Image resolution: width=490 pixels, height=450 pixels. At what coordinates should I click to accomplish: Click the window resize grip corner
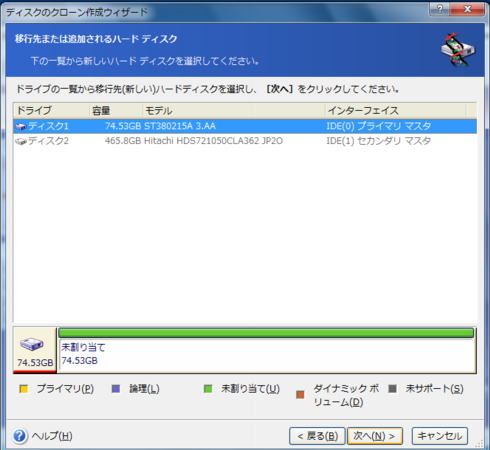479,444
